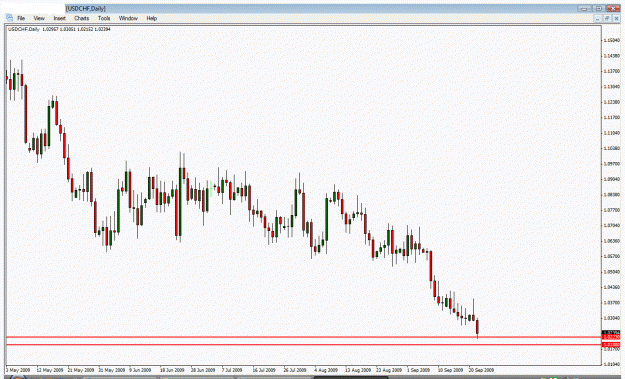Click the '18 Jun 2009' date label

point(172,370)
